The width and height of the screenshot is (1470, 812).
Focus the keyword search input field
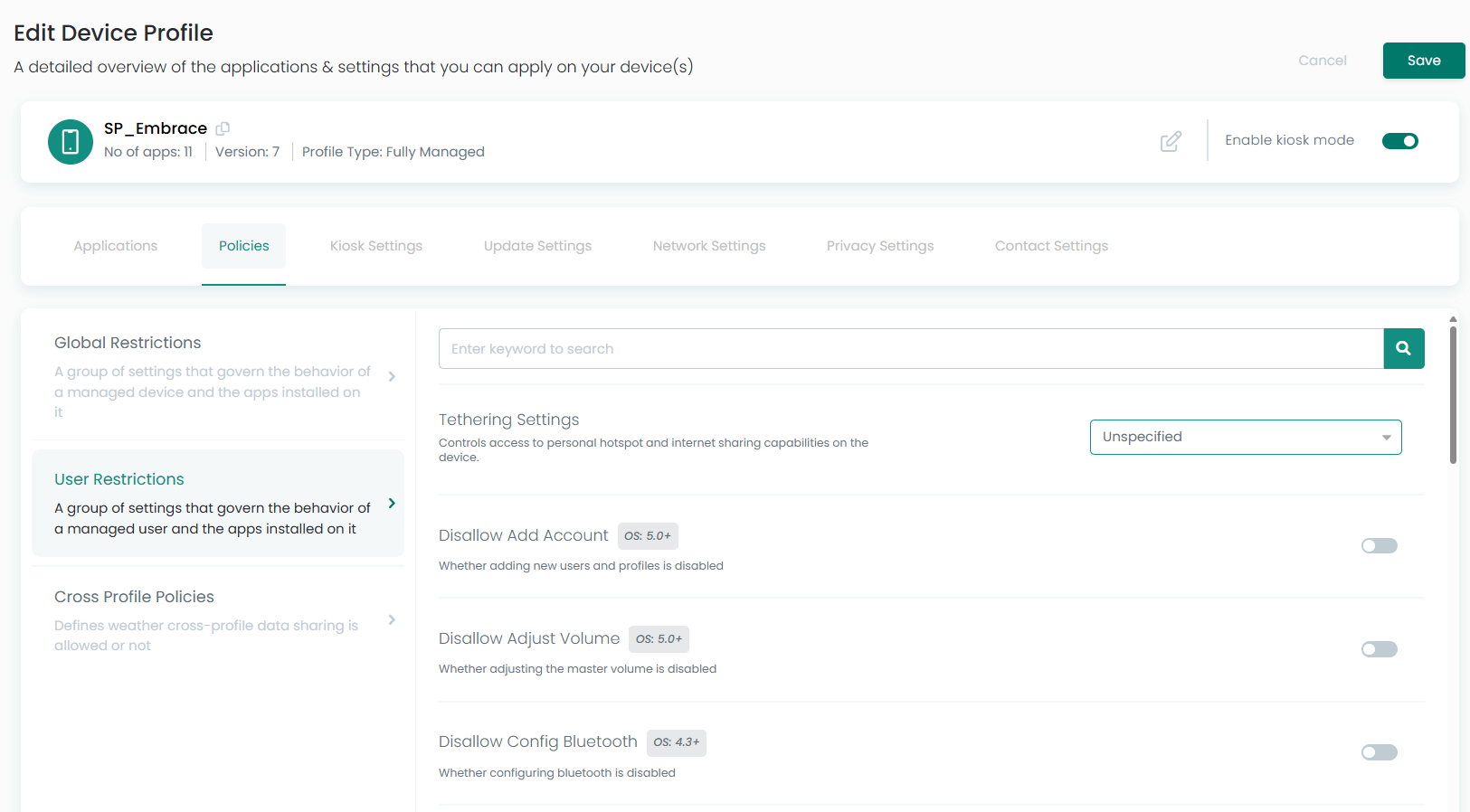(911, 349)
